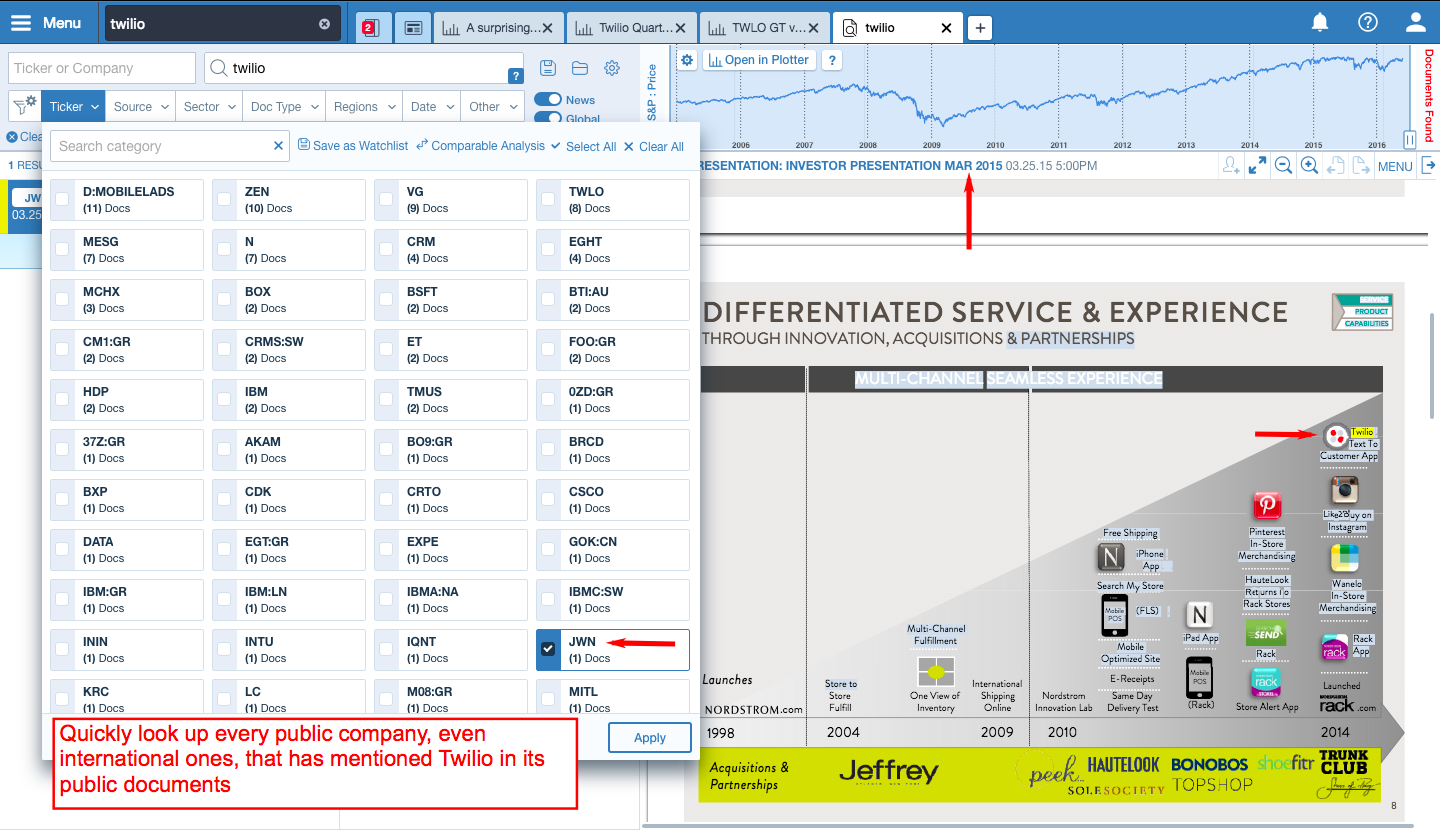This screenshot has height=830, width=1440.
Task: Open the advanced filter funnel settings
Action: tap(24, 106)
